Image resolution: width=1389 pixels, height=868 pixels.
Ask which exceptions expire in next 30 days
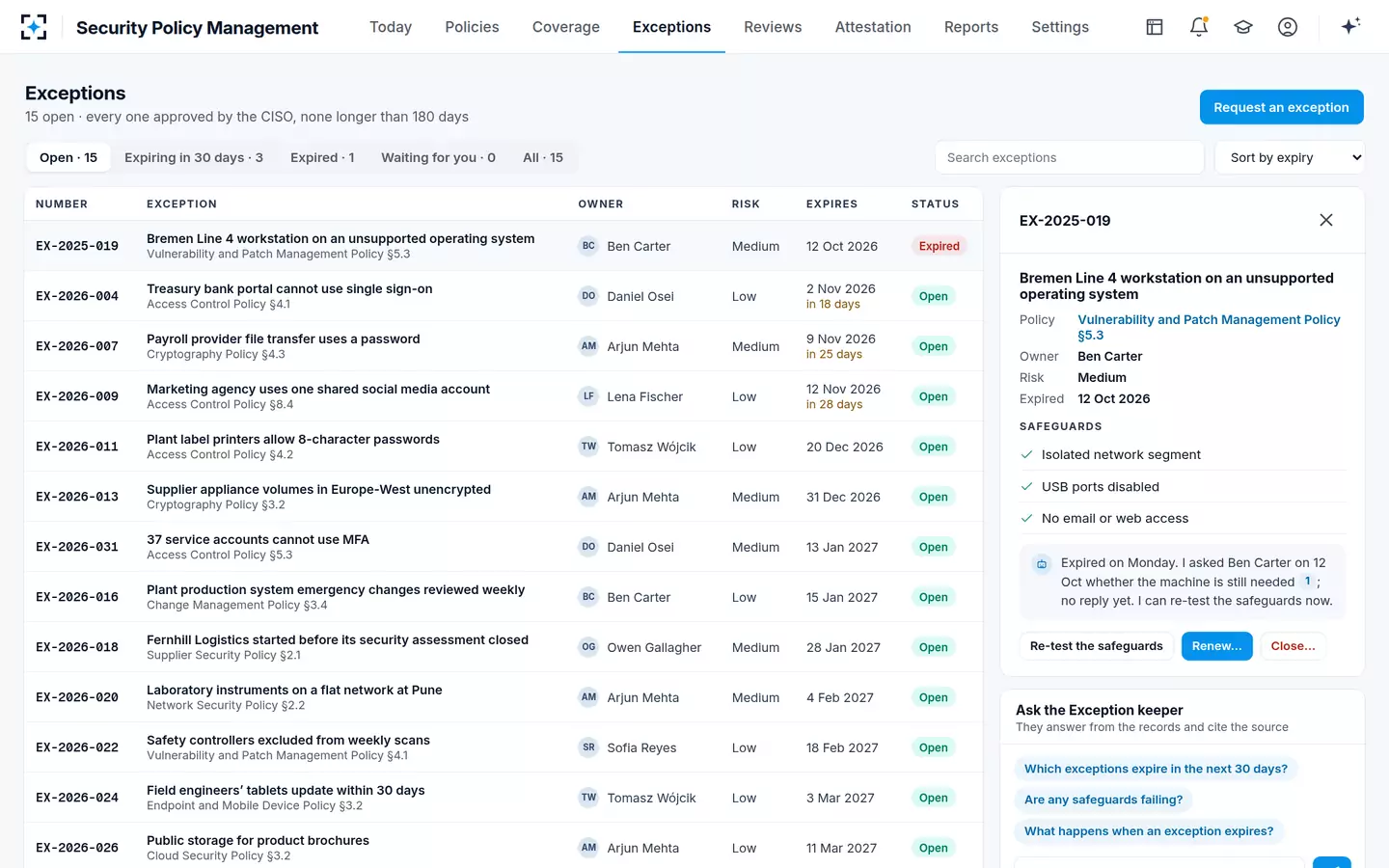1156,769
